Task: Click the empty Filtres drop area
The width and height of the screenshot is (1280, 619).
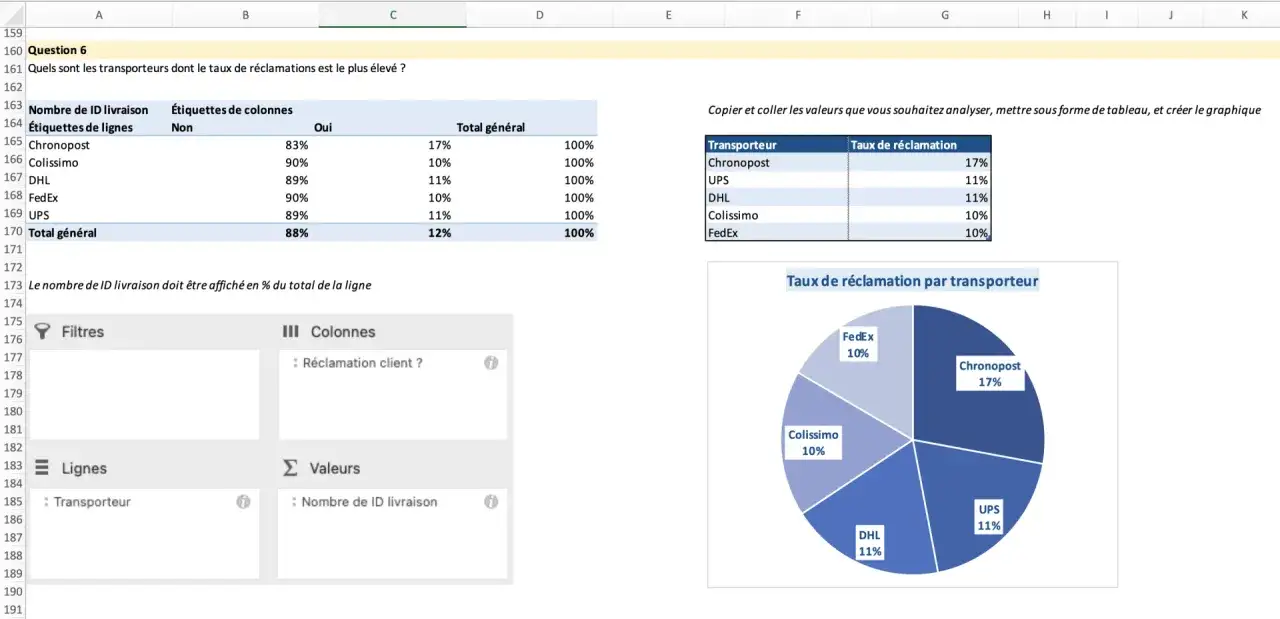Action: (144, 394)
